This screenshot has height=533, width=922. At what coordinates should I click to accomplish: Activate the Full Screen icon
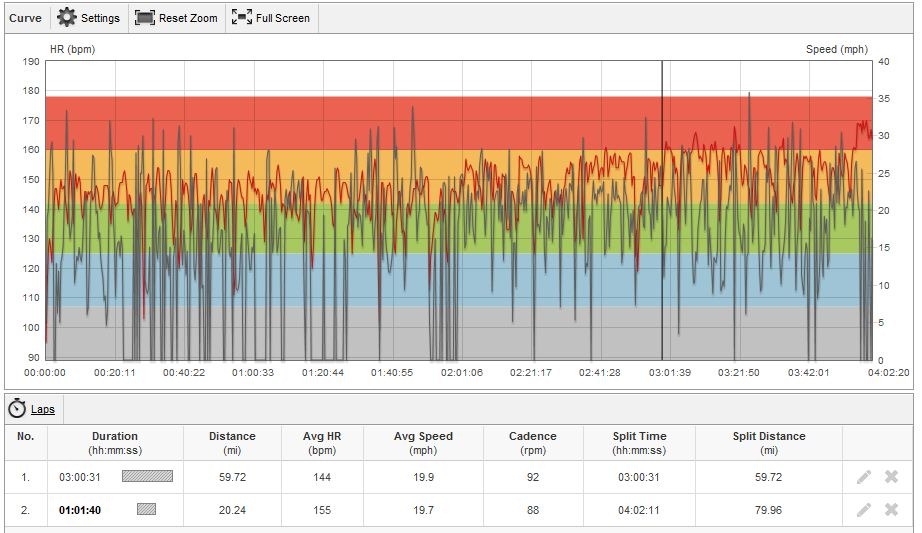242,18
